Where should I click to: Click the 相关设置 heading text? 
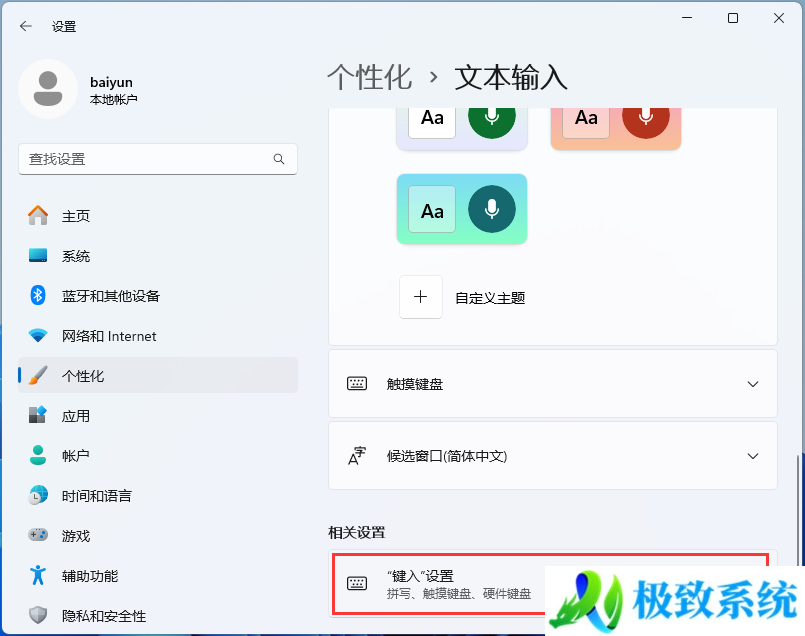[357, 533]
